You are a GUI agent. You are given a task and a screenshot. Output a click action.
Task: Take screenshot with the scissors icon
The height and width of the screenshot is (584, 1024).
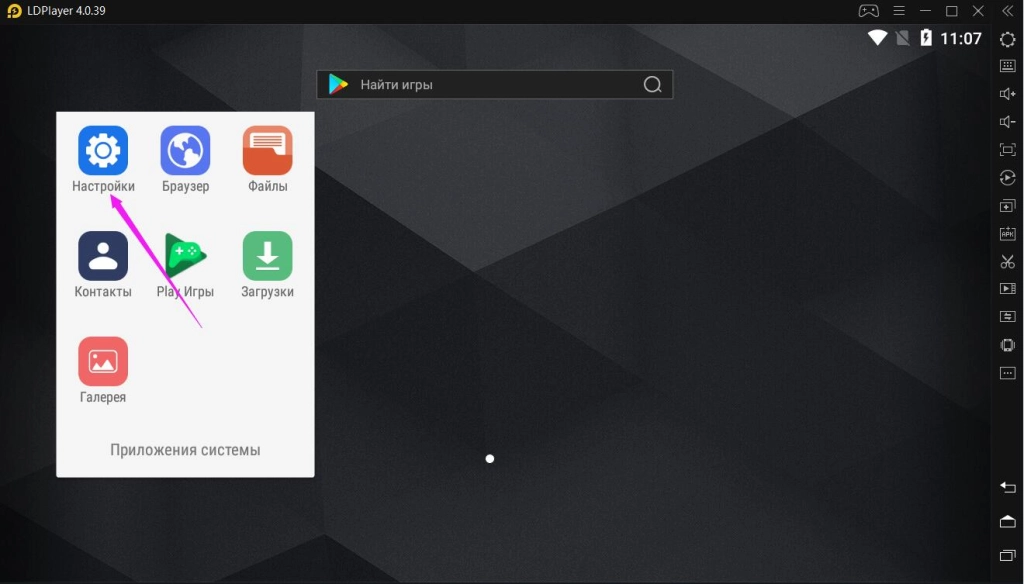[1007, 262]
